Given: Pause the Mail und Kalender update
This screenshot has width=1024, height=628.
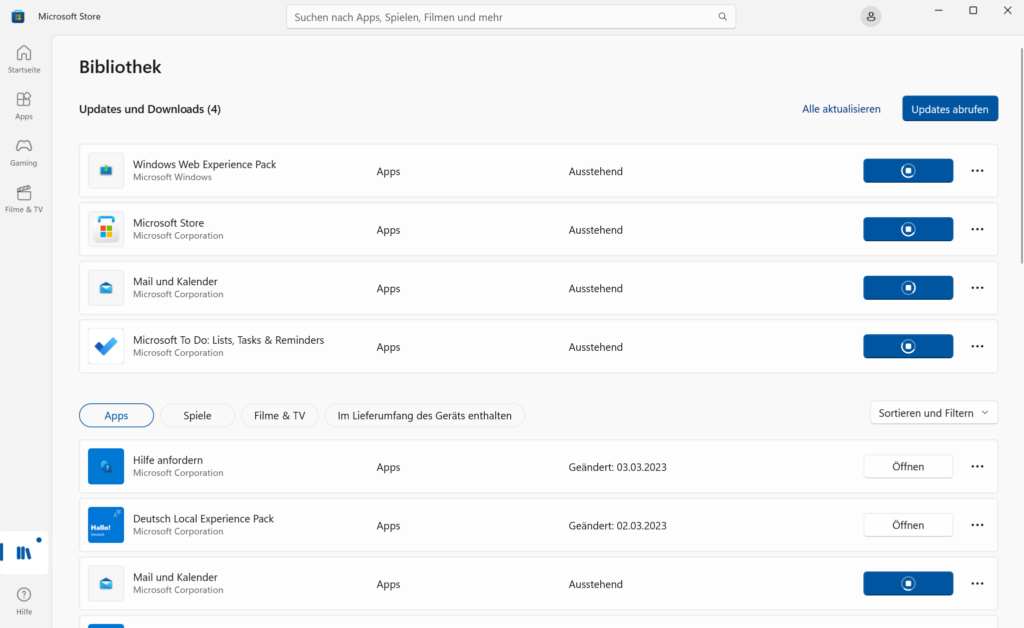Looking at the screenshot, I should click(907, 287).
